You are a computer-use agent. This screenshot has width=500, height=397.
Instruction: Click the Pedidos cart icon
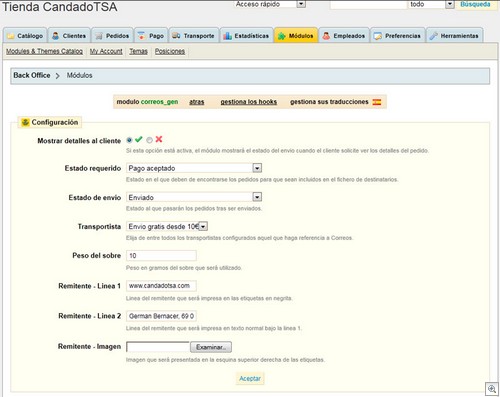click(99, 36)
